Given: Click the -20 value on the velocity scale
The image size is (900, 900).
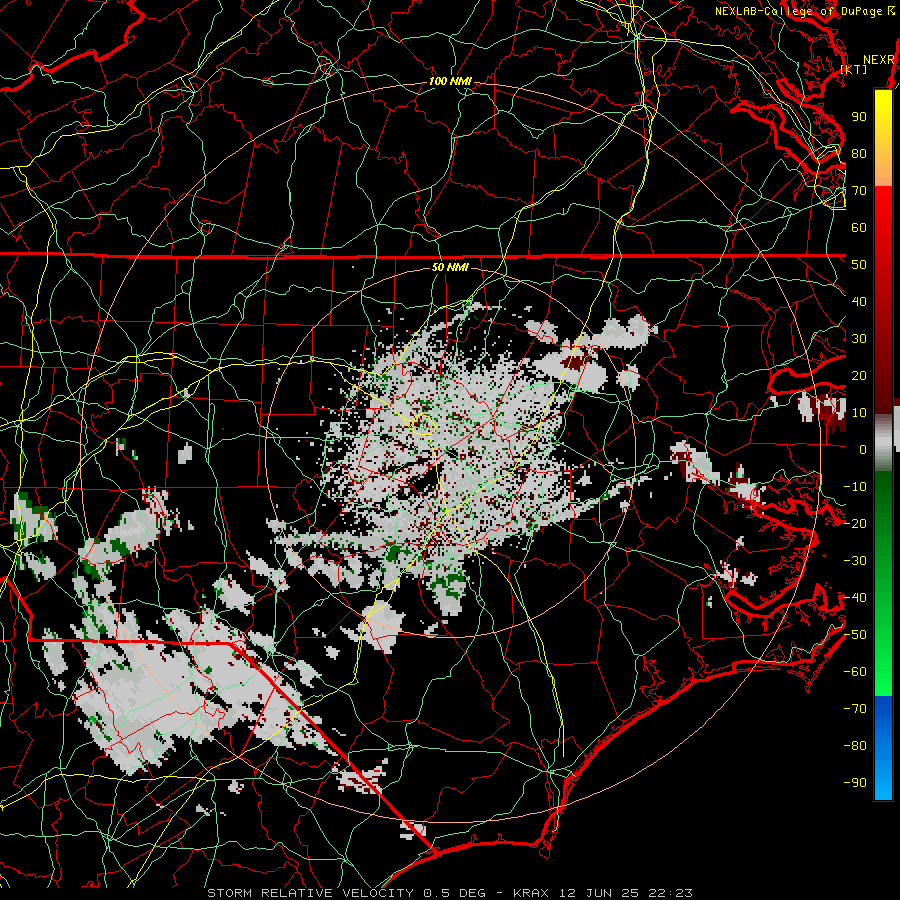Looking at the screenshot, I should [x=855, y=524].
